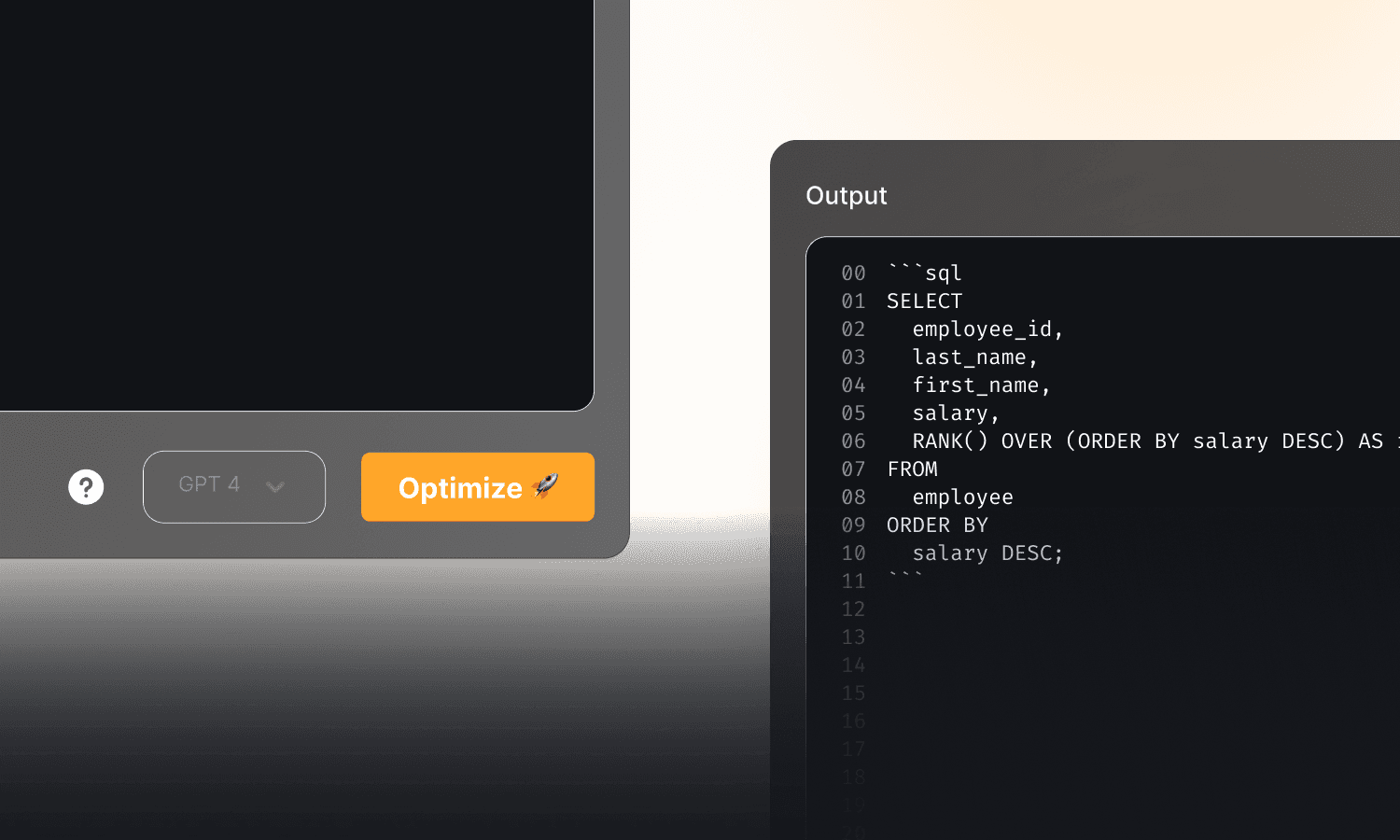Click the closing backticks on line 11
This screenshot has width=1400, height=840.
tap(905, 577)
